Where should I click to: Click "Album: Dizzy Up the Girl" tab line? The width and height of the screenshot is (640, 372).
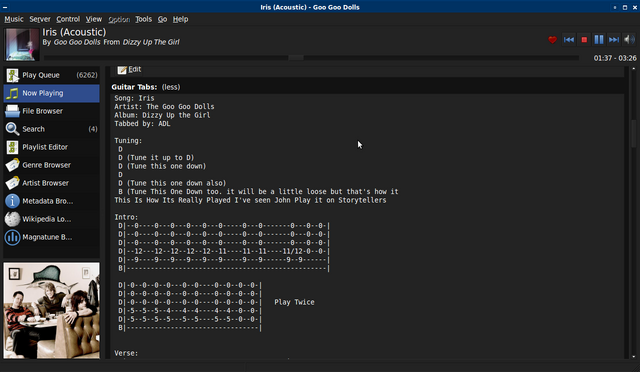[162, 115]
